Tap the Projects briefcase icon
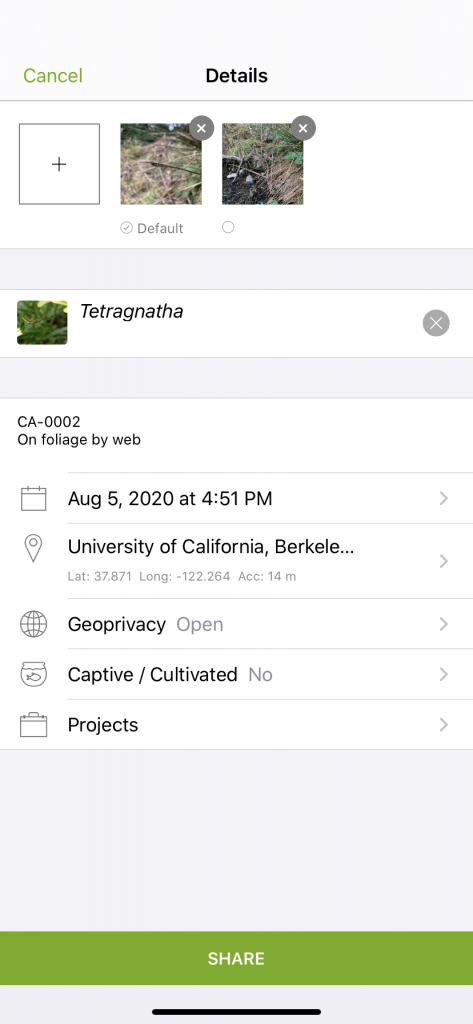The image size is (473, 1024). click(x=33, y=725)
